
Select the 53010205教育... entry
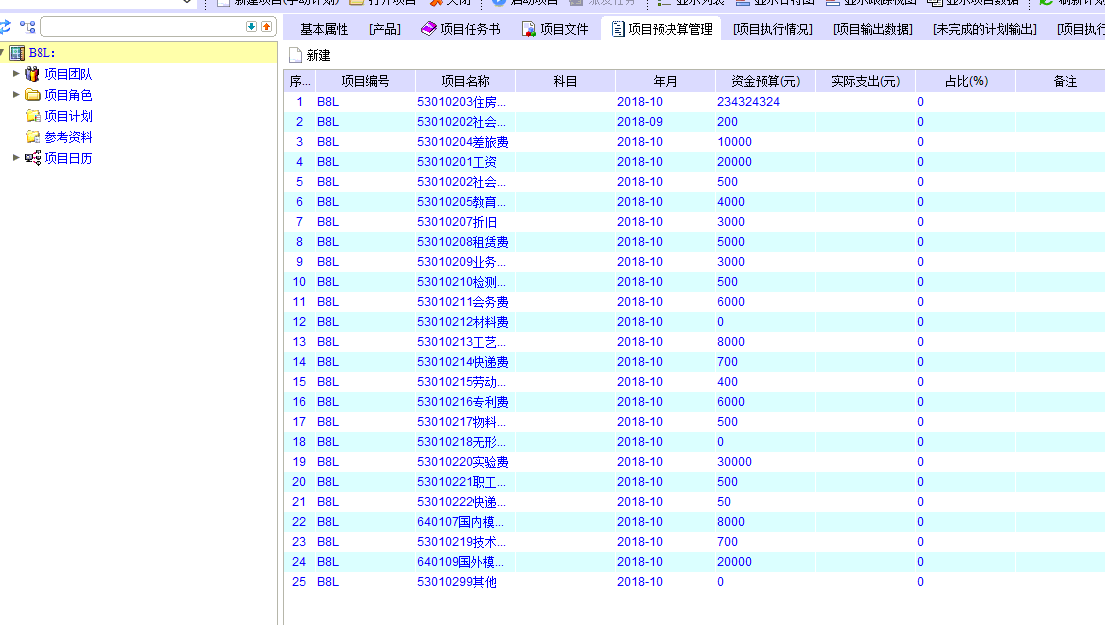point(462,202)
